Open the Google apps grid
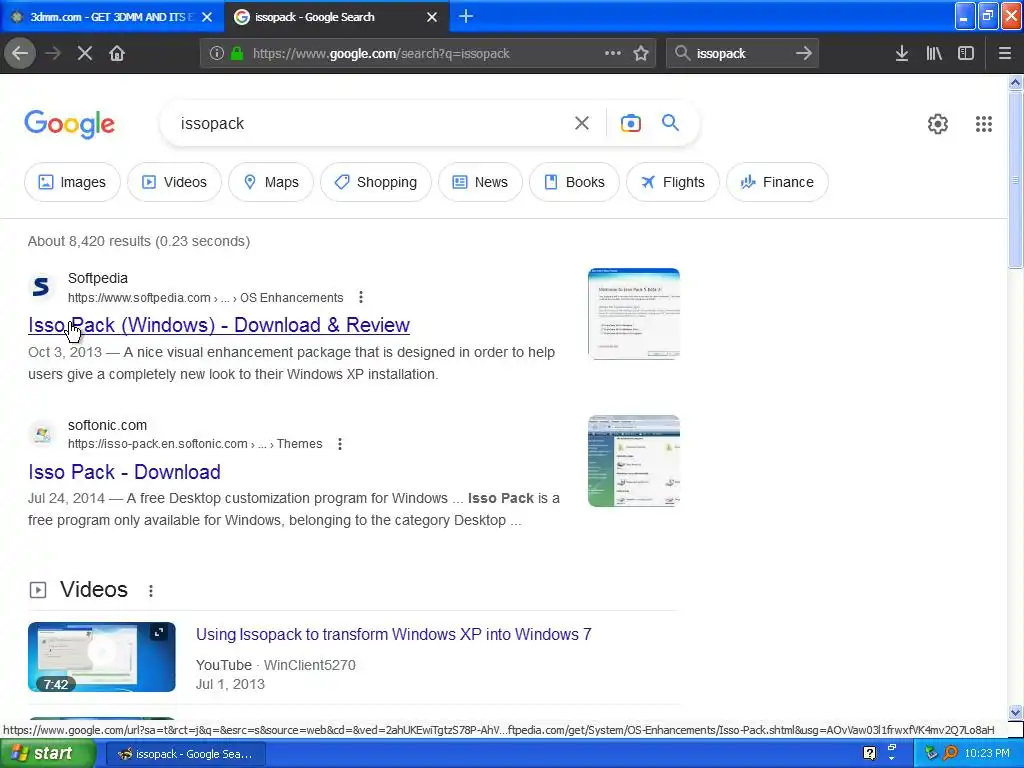The height and width of the screenshot is (768, 1024). pos(984,124)
